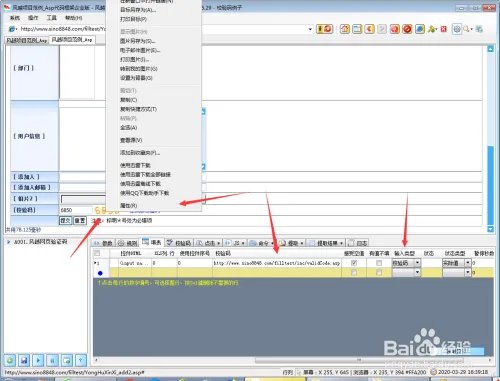Switch to the 日志 tab
This screenshot has height=381, width=500.
(358, 243)
